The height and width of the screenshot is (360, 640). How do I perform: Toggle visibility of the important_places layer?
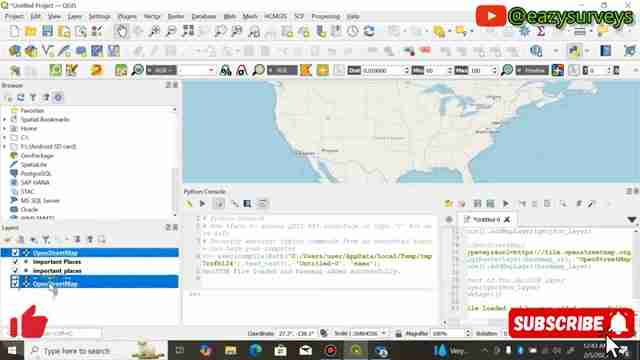coord(16,271)
